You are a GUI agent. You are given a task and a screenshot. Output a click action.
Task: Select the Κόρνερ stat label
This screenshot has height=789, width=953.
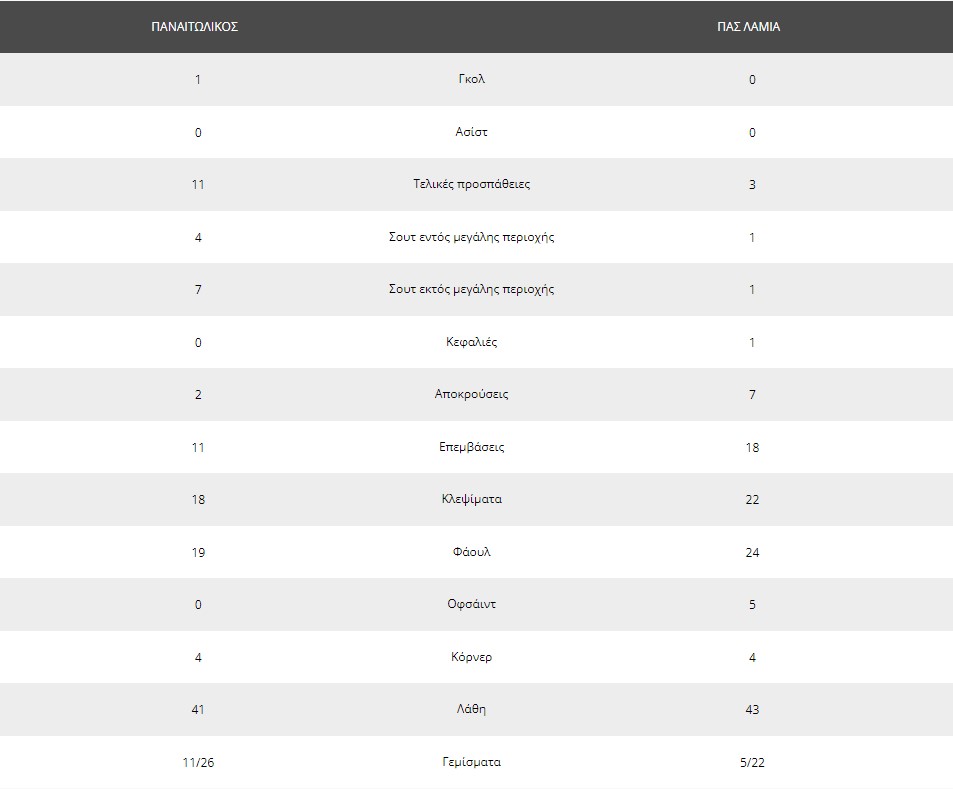point(472,657)
